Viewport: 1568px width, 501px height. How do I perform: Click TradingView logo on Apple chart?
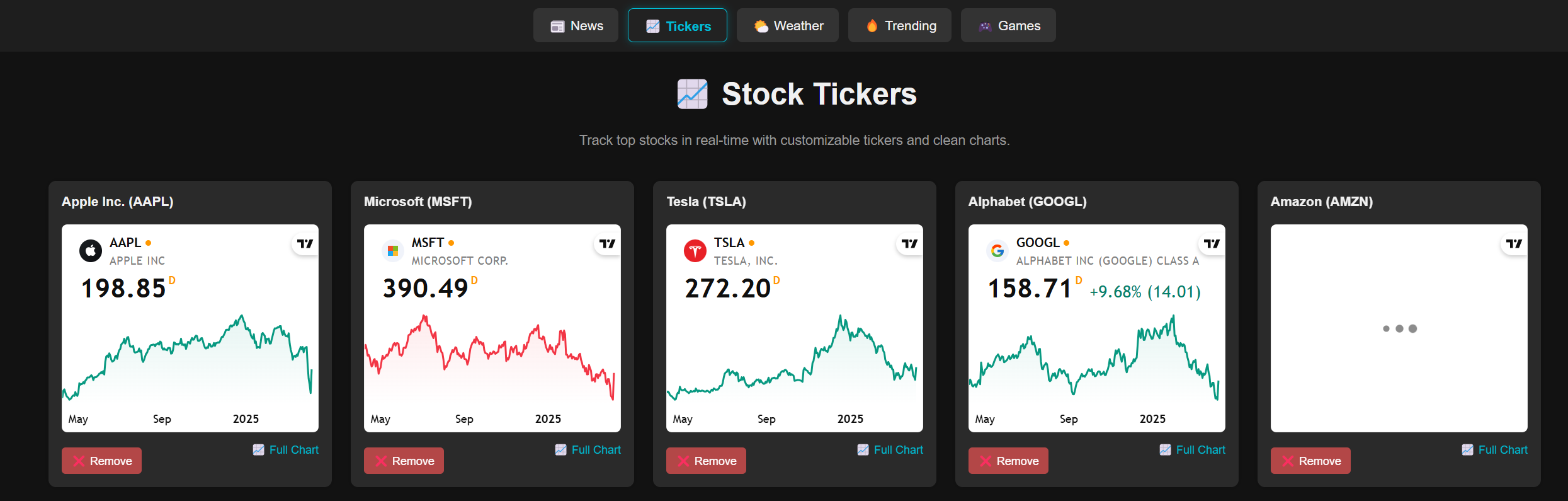pos(305,244)
